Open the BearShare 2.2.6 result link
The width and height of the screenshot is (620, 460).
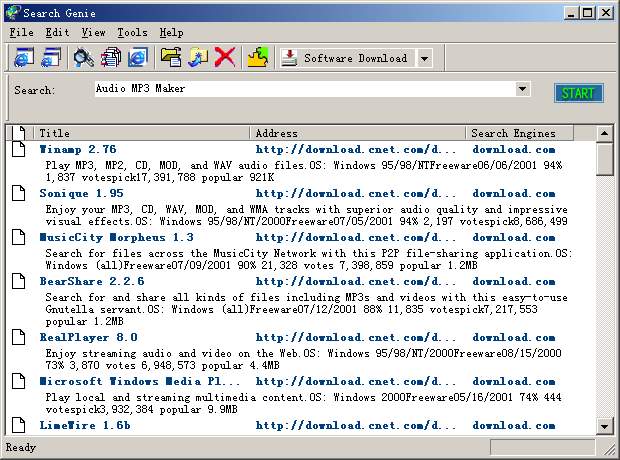click(92, 281)
